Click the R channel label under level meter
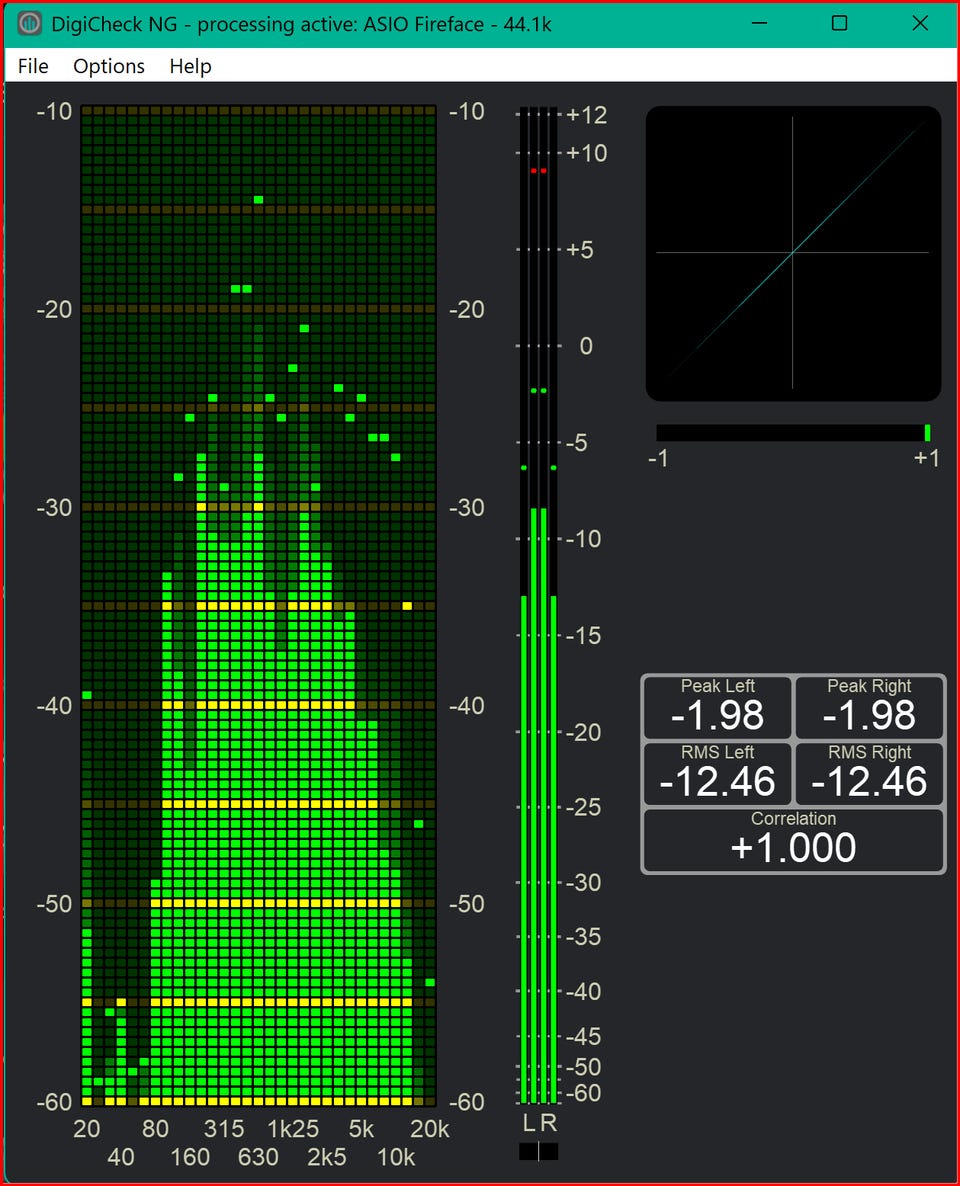This screenshot has height=1186, width=960. (x=548, y=1123)
